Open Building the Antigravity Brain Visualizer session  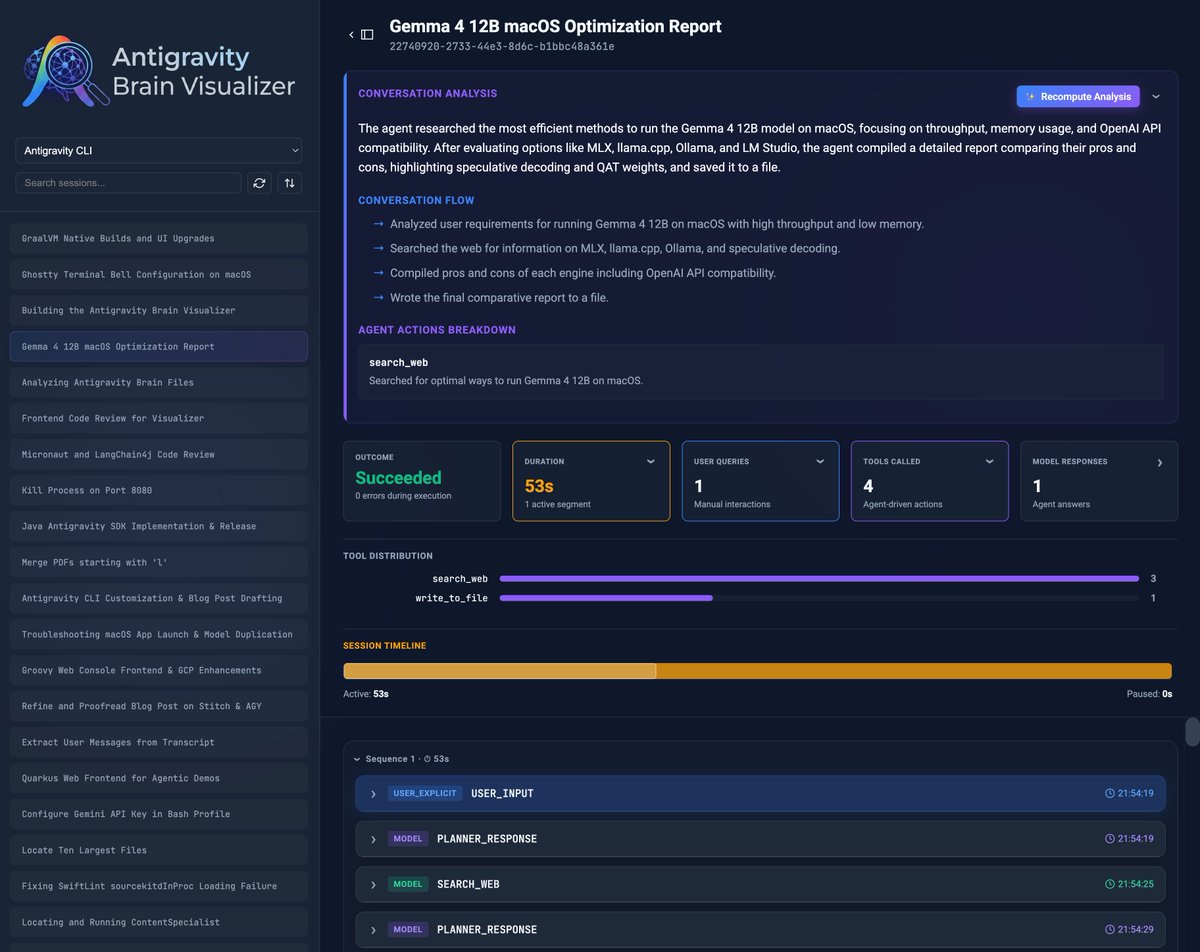(x=158, y=310)
